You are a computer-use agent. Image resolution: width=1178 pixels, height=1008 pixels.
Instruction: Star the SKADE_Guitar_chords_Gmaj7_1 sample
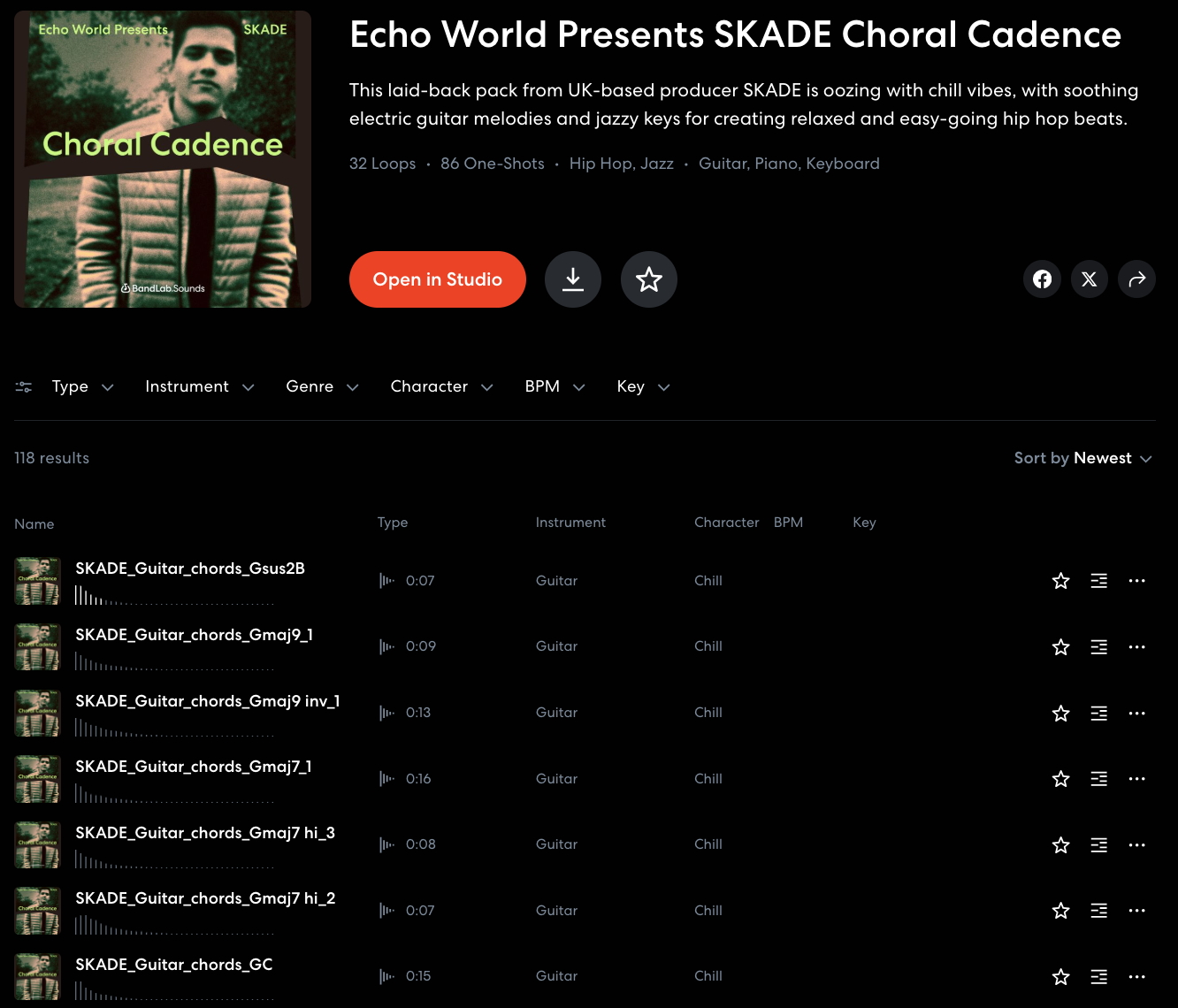[1061, 779]
